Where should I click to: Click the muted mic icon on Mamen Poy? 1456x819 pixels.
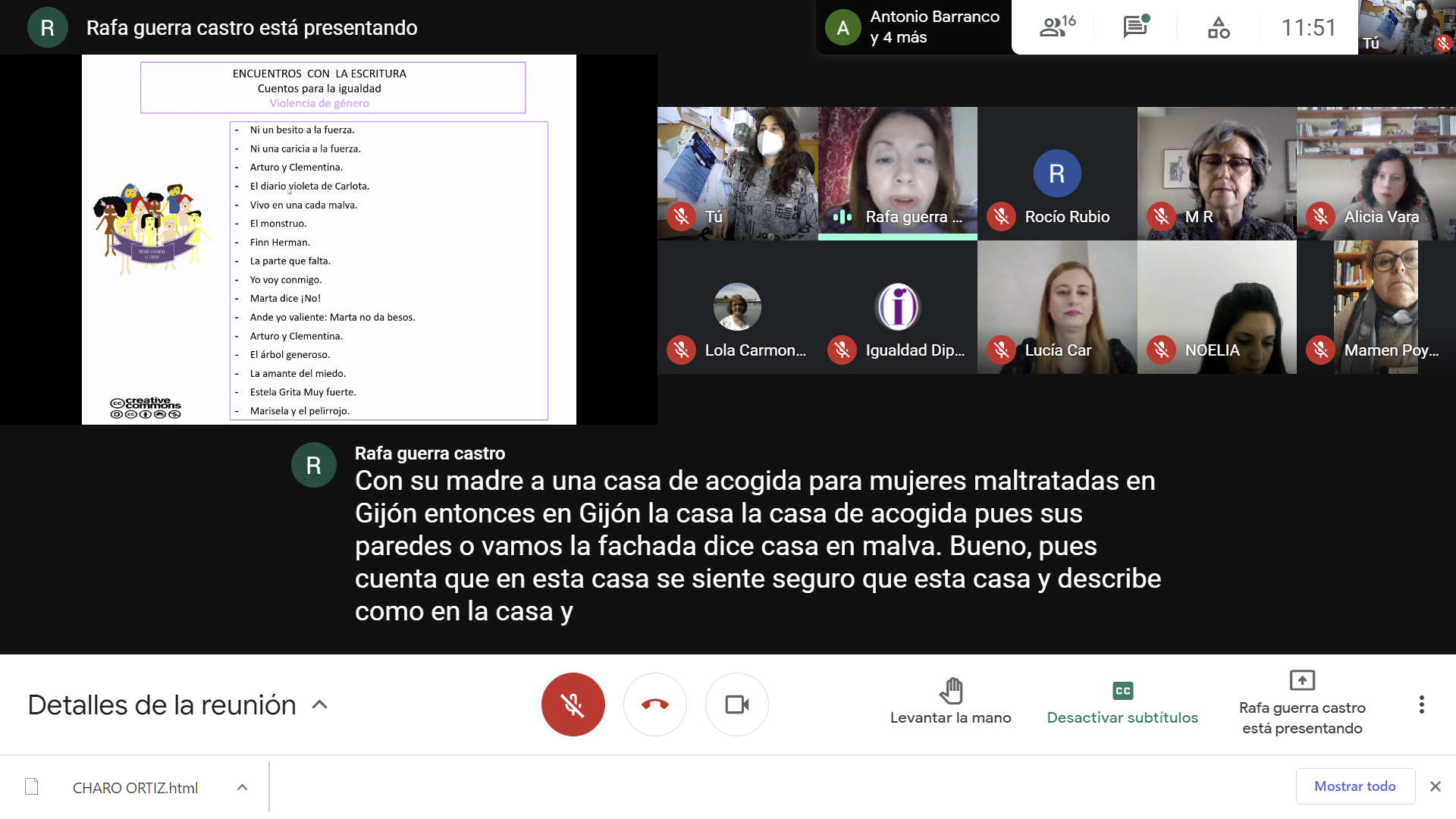pos(1320,350)
